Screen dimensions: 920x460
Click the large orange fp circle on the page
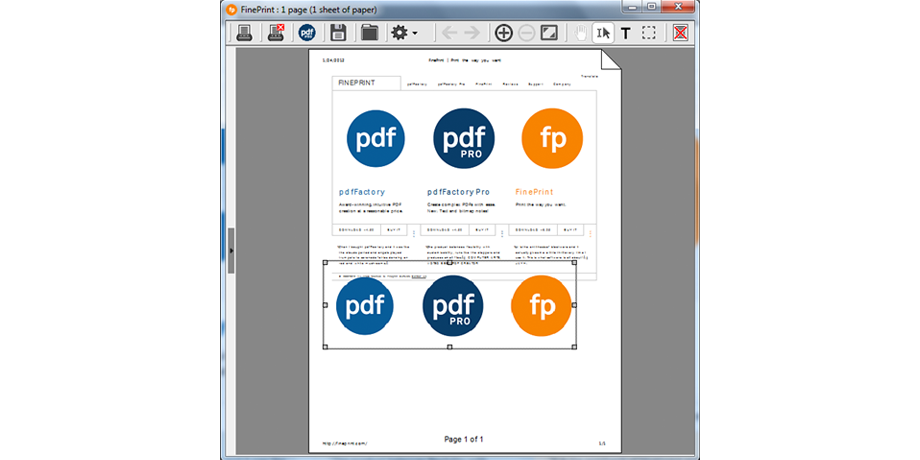click(x=552, y=138)
